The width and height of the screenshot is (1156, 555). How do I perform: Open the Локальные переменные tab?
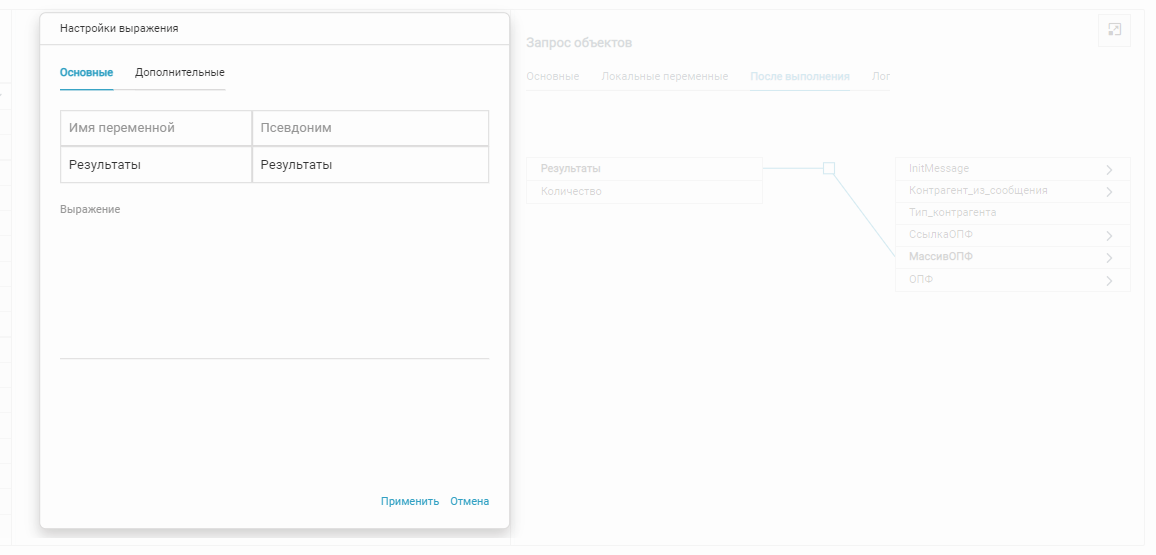(664, 77)
